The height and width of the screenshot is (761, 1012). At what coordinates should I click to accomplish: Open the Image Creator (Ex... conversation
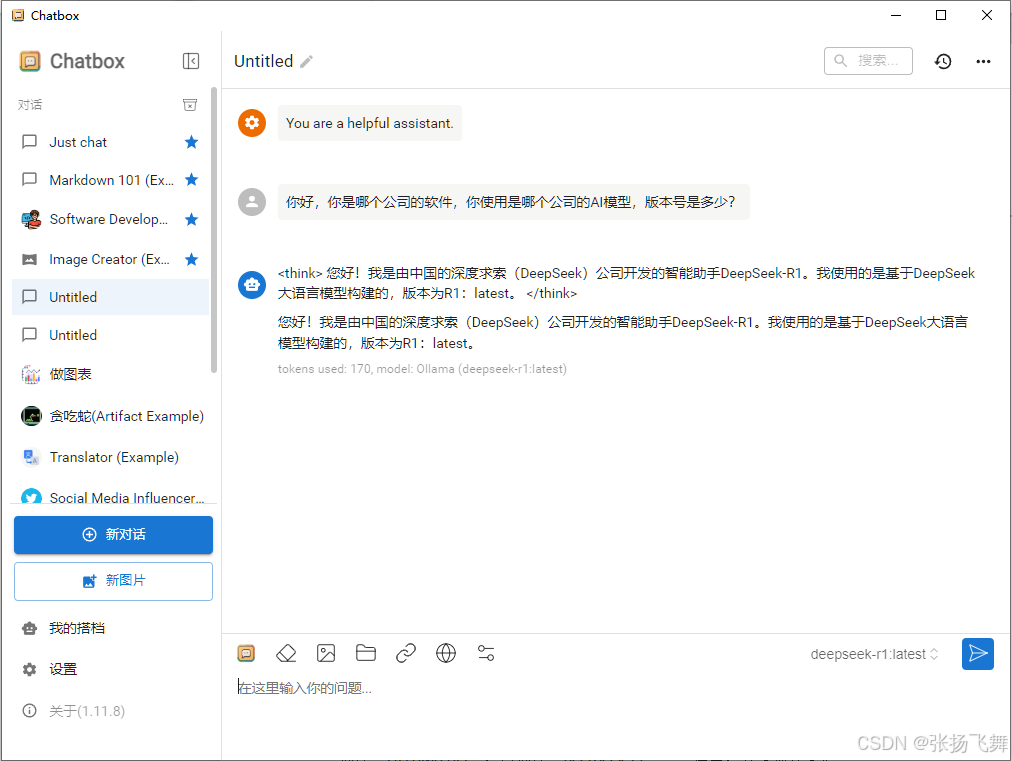point(110,259)
